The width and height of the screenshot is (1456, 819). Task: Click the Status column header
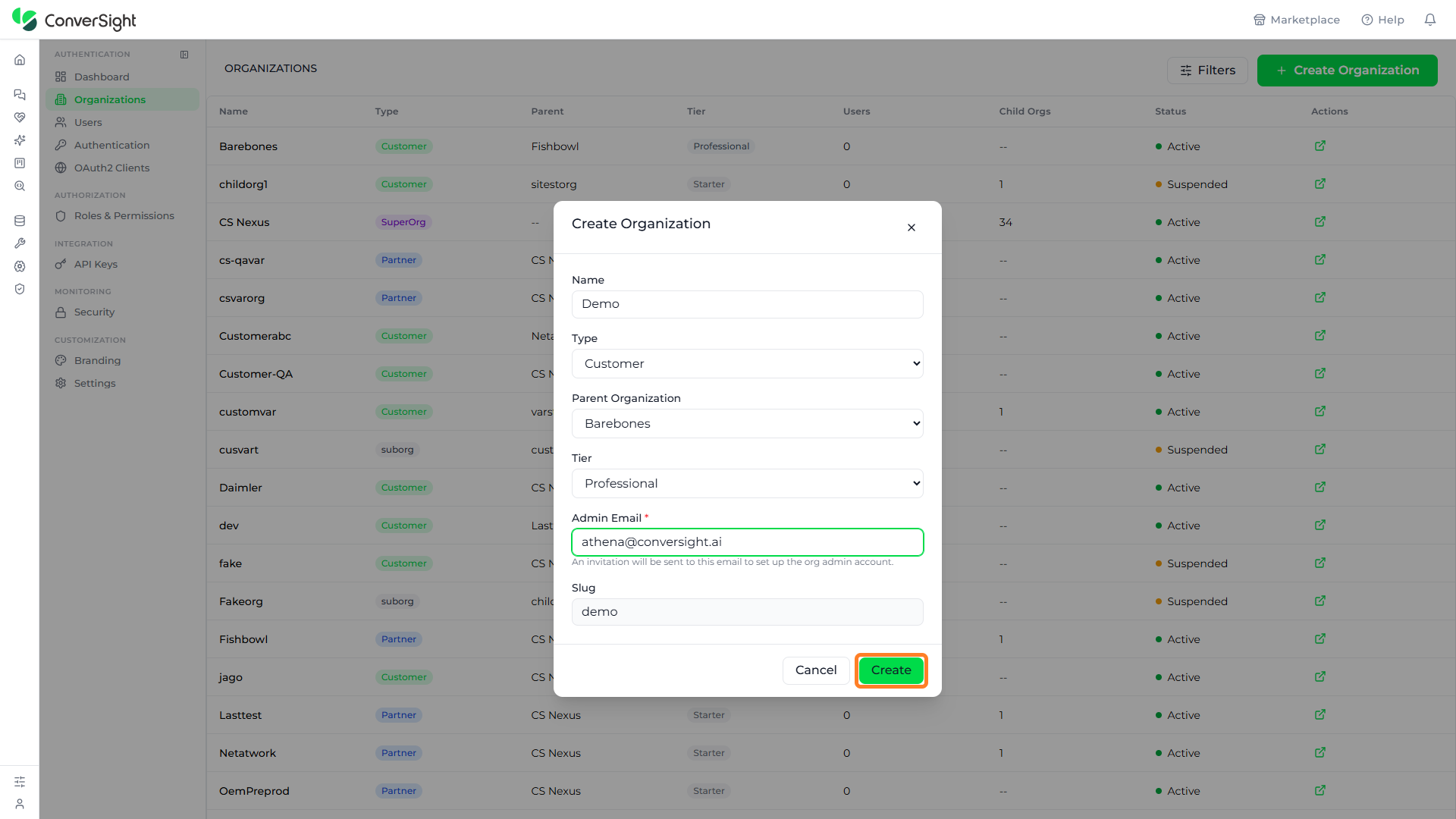pyautogui.click(x=1170, y=111)
